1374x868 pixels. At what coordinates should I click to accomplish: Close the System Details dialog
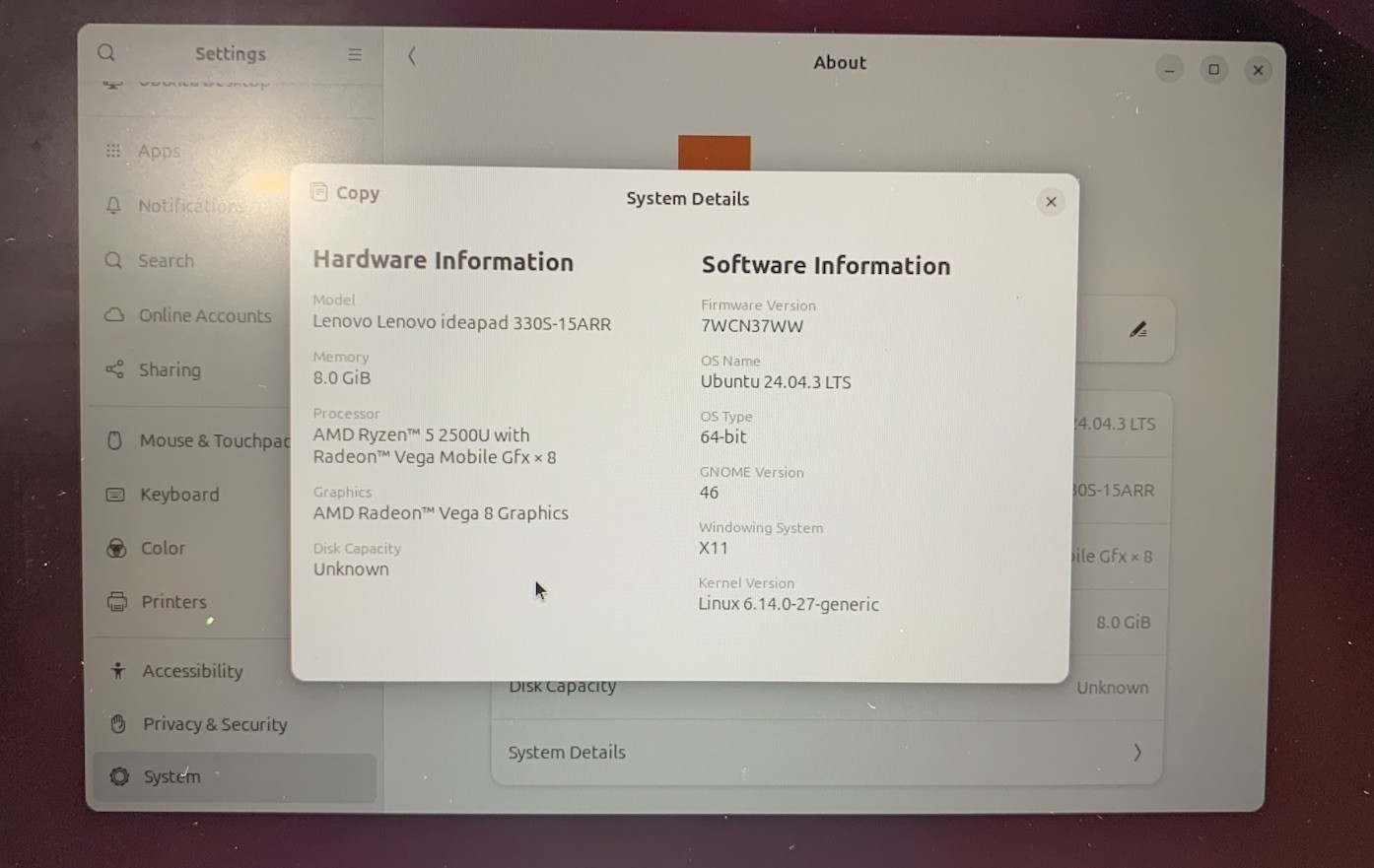point(1051,202)
